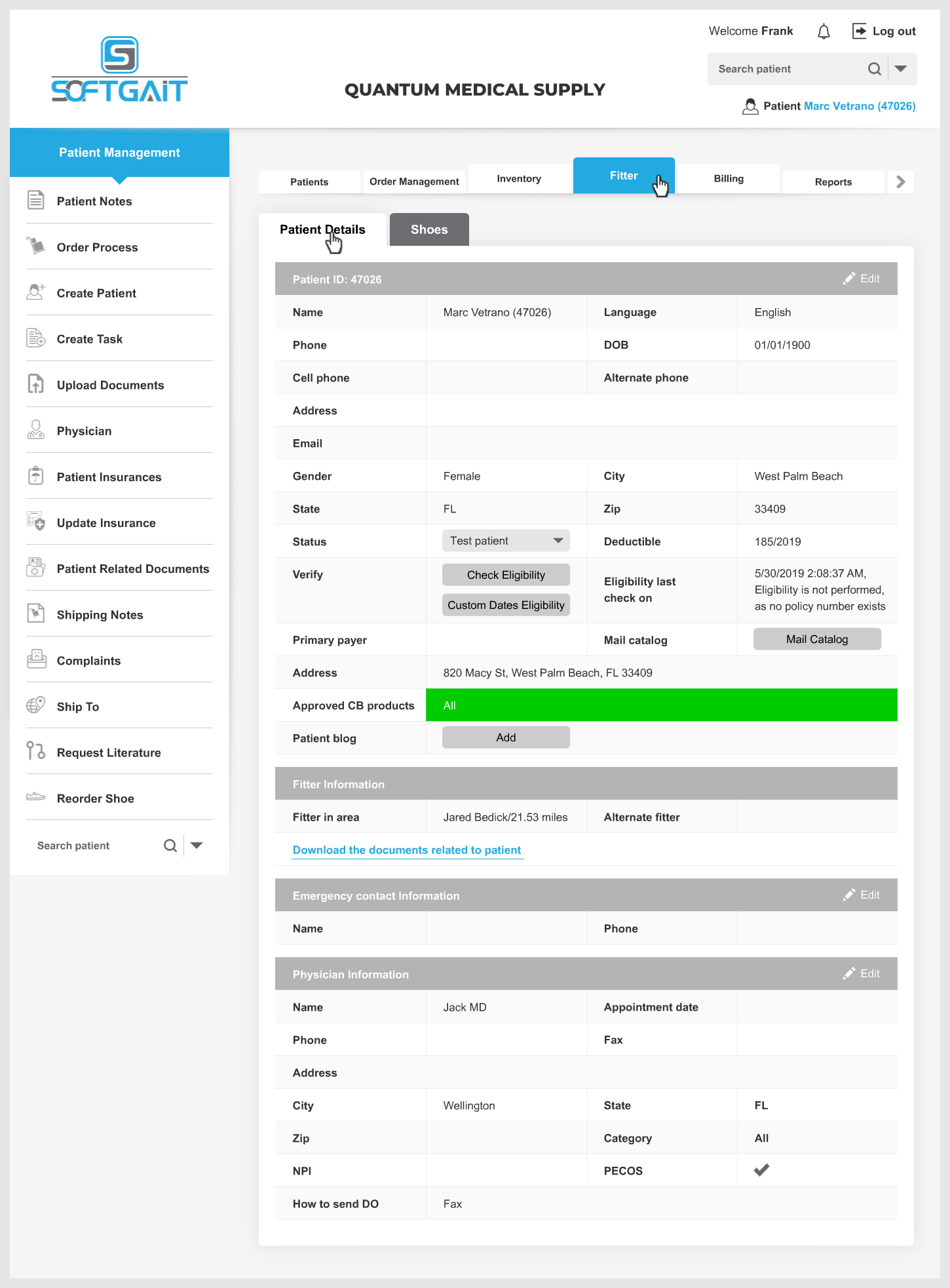Click the green Approved CB products bar
The image size is (950, 1288).
tap(661, 705)
